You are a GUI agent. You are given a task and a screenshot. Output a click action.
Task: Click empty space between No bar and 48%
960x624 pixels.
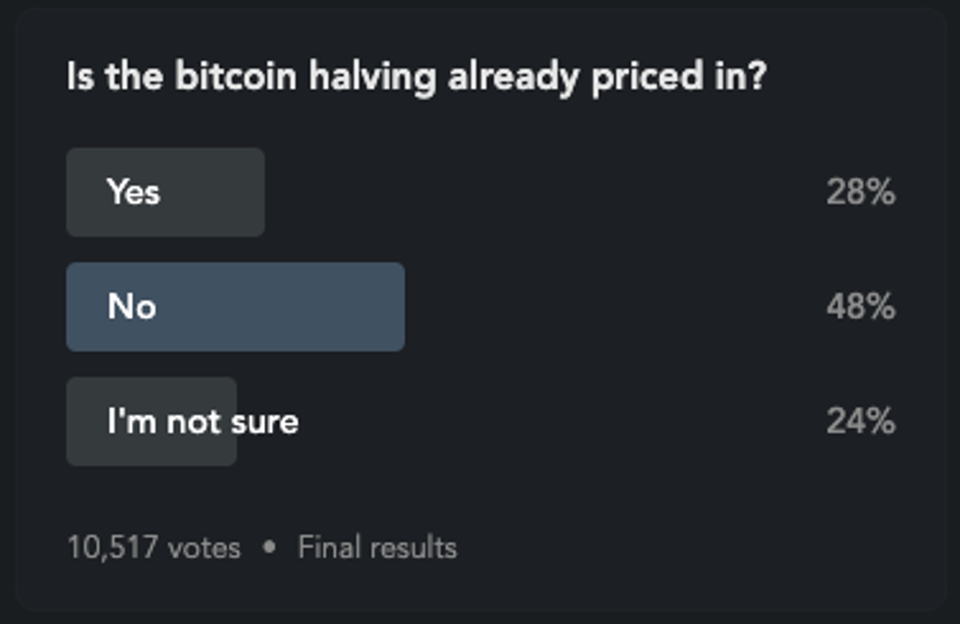(x=615, y=306)
